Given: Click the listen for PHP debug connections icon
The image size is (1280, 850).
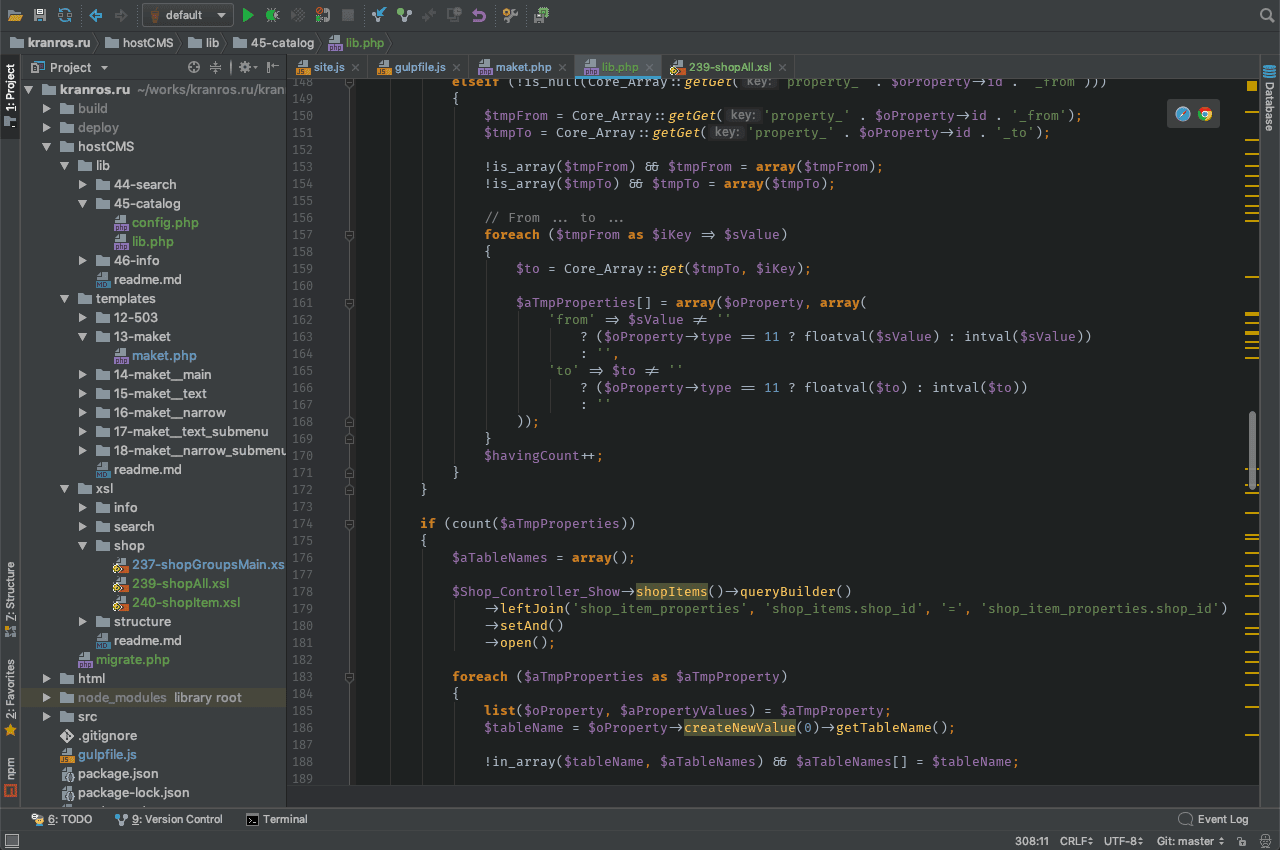Looking at the screenshot, I should click(x=323, y=15).
